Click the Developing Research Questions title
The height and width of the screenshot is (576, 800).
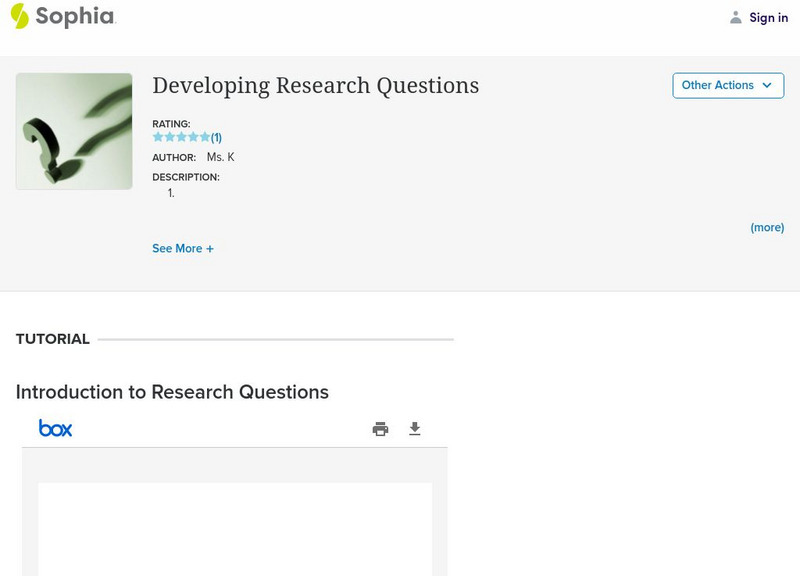pos(316,86)
